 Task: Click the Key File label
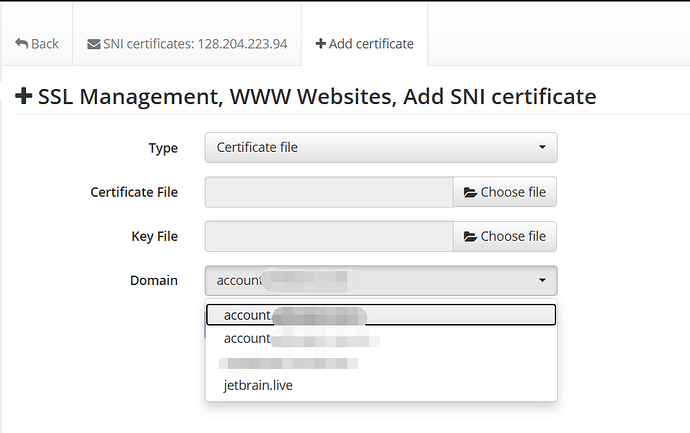point(154,237)
